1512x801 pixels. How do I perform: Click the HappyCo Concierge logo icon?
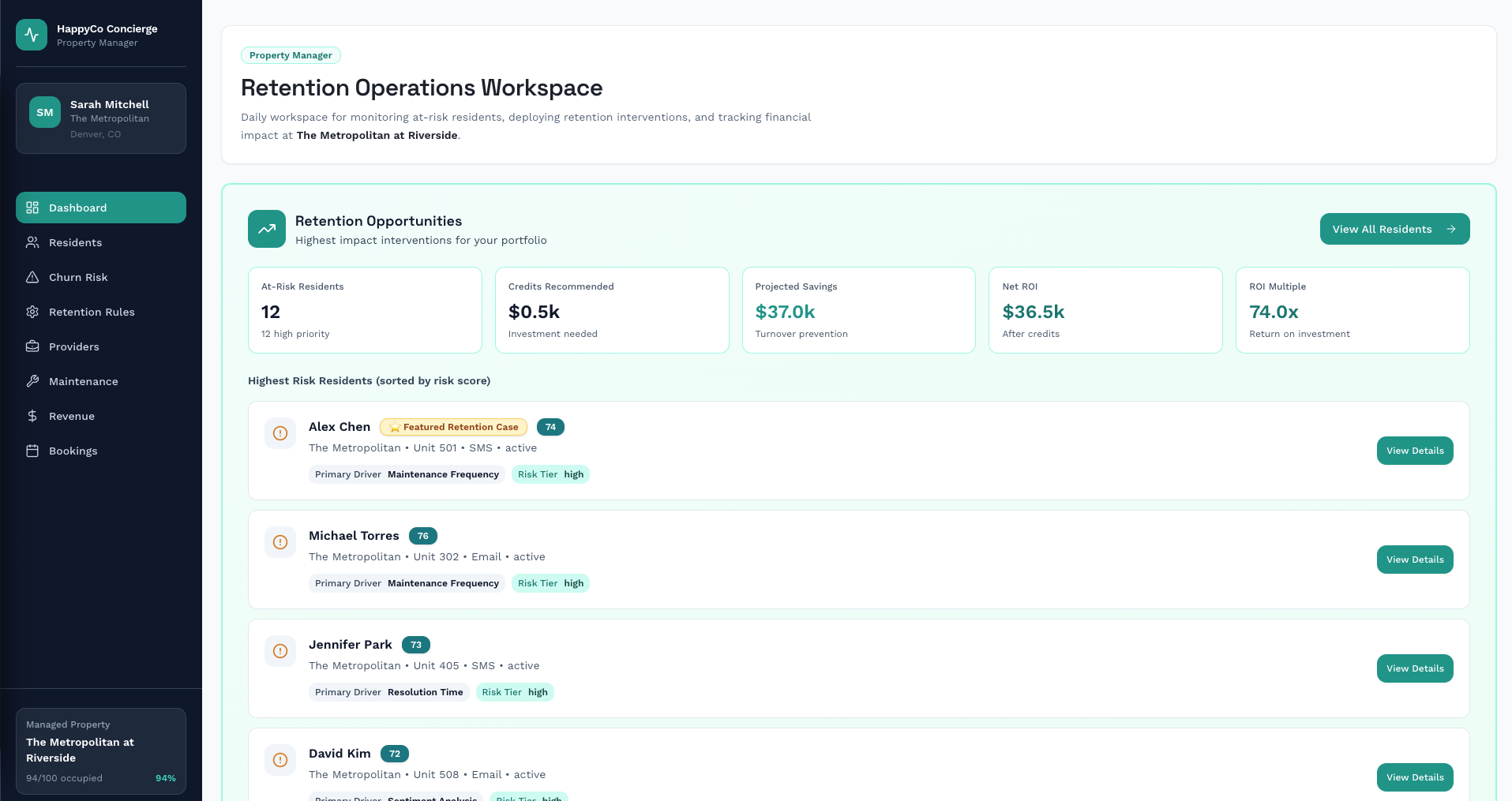coord(32,35)
